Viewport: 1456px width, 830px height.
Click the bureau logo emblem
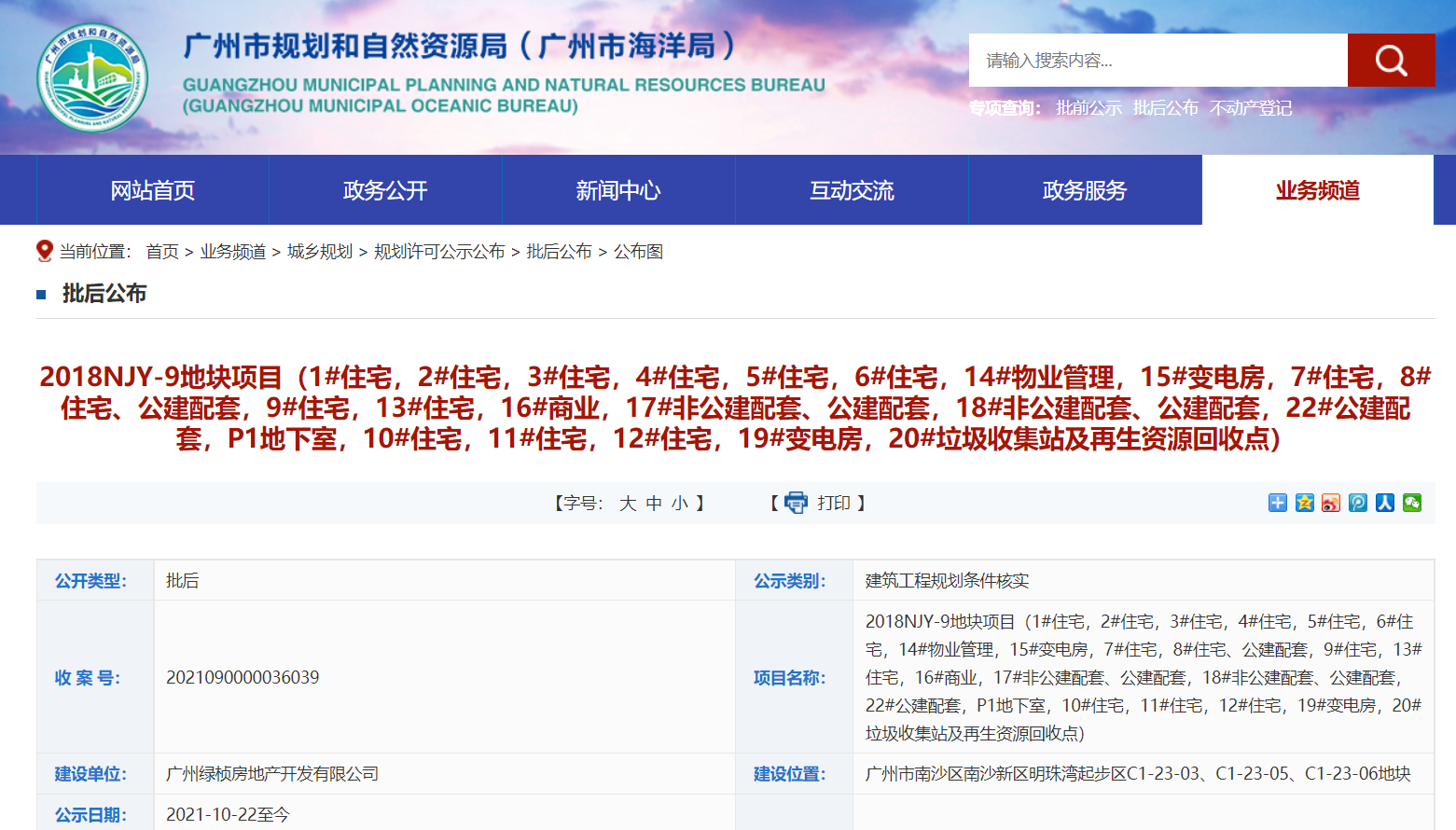(x=92, y=78)
